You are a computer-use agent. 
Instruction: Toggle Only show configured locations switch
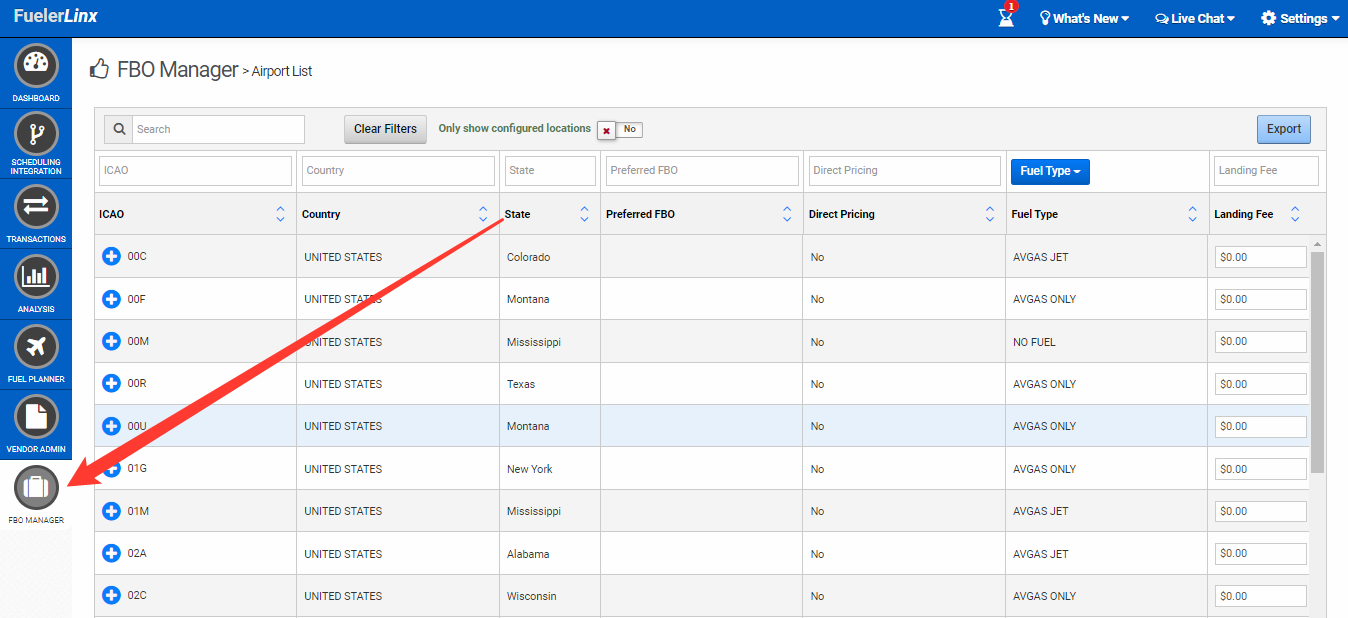tap(619, 130)
